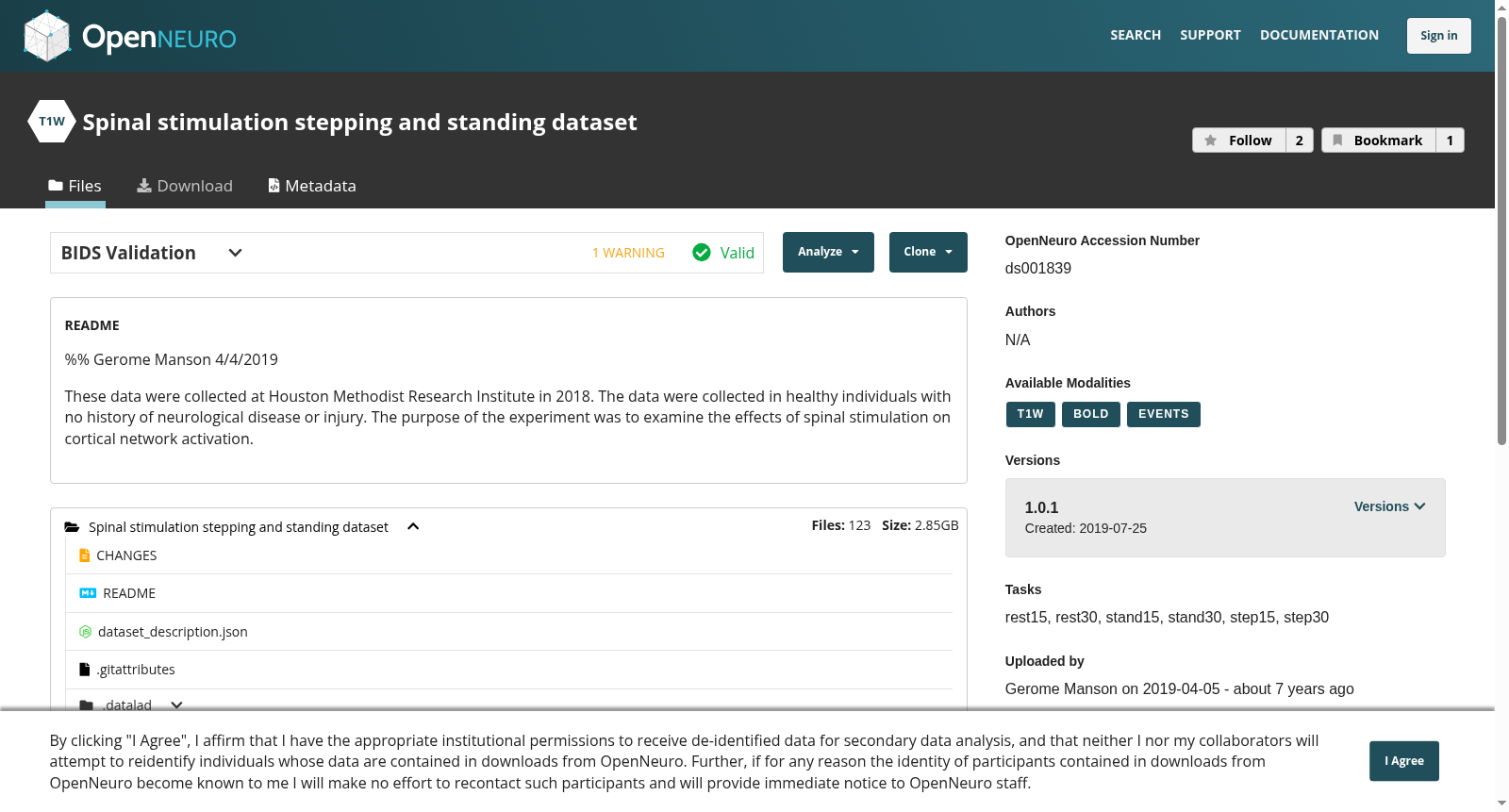Expand the .datalad folder

[176, 705]
